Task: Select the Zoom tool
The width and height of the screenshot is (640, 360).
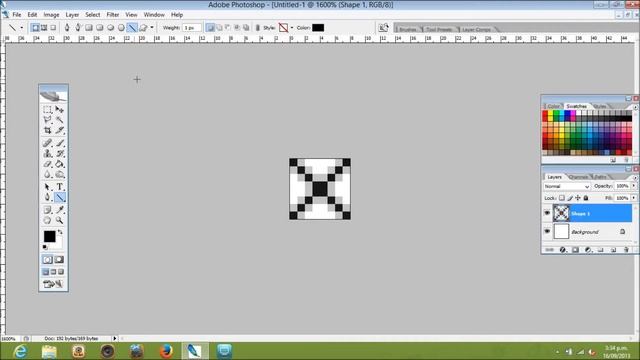Action: (x=60, y=220)
